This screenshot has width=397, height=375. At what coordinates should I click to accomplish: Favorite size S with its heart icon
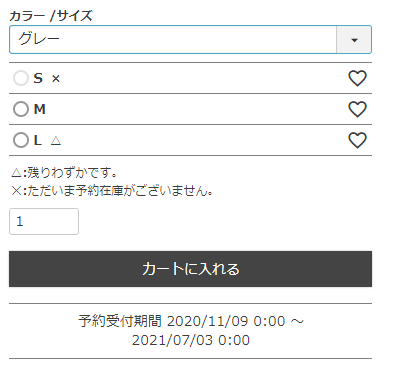pyautogui.click(x=357, y=78)
